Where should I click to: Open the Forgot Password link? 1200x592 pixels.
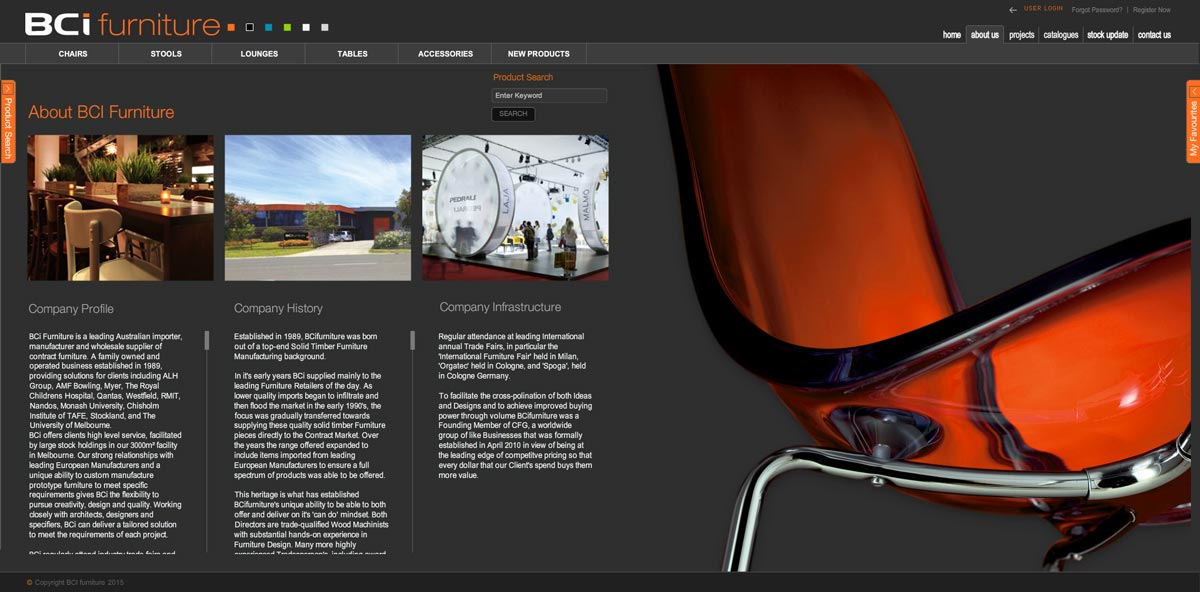(x=1097, y=10)
